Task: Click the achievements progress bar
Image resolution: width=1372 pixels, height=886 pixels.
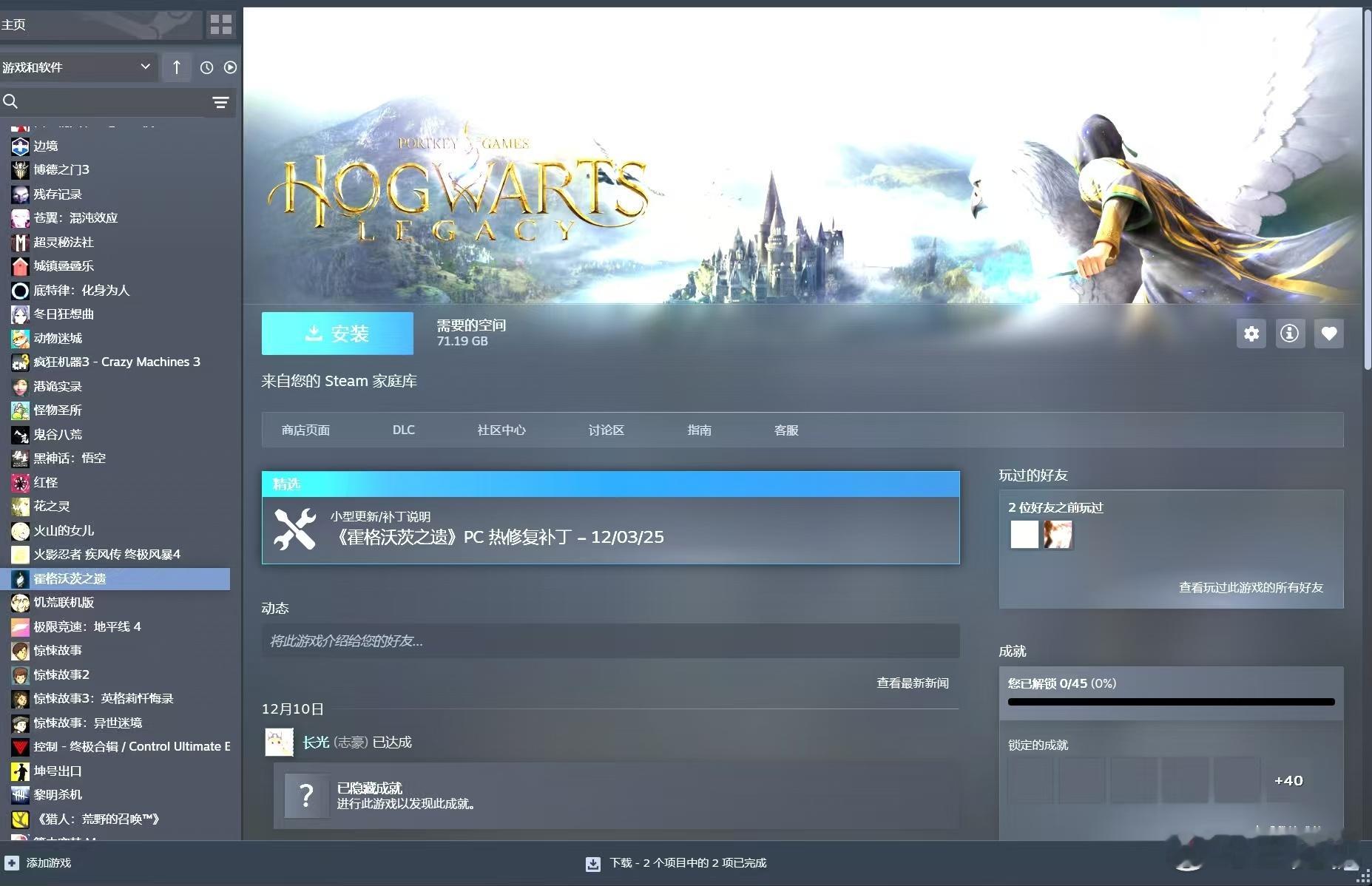Action: pos(1169,701)
